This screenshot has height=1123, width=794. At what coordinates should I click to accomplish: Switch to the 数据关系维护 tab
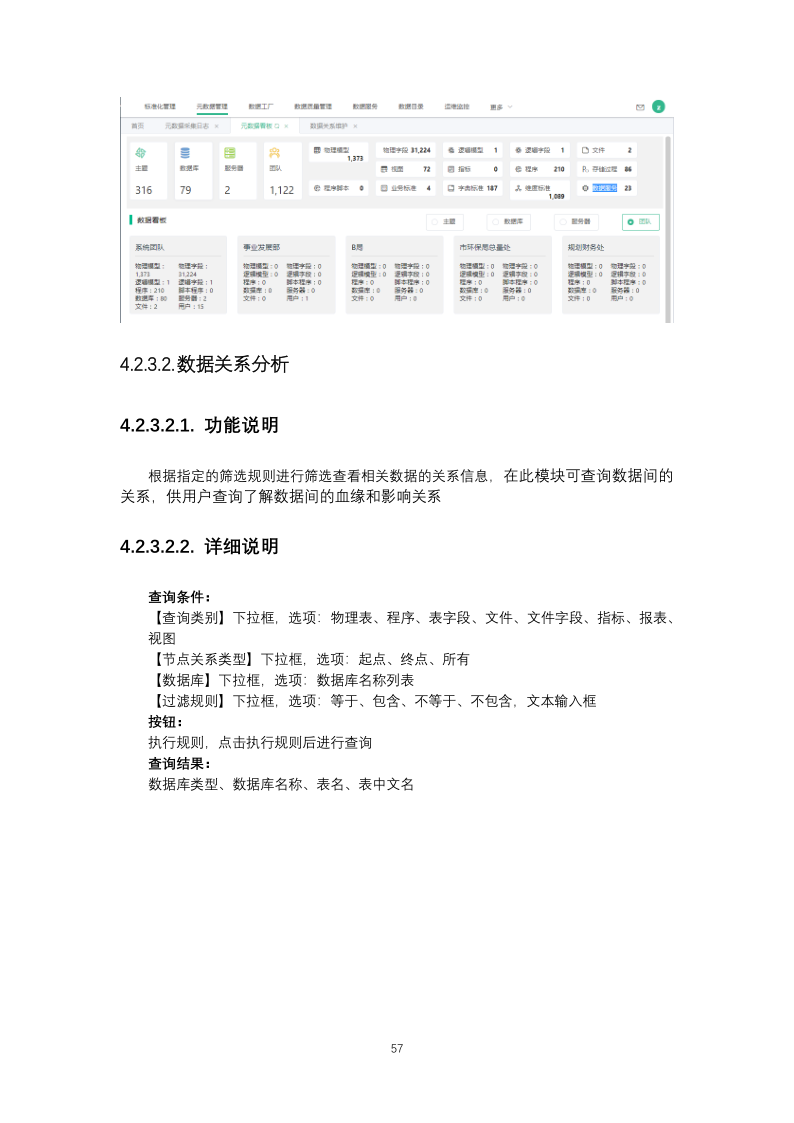tap(329, 126)
